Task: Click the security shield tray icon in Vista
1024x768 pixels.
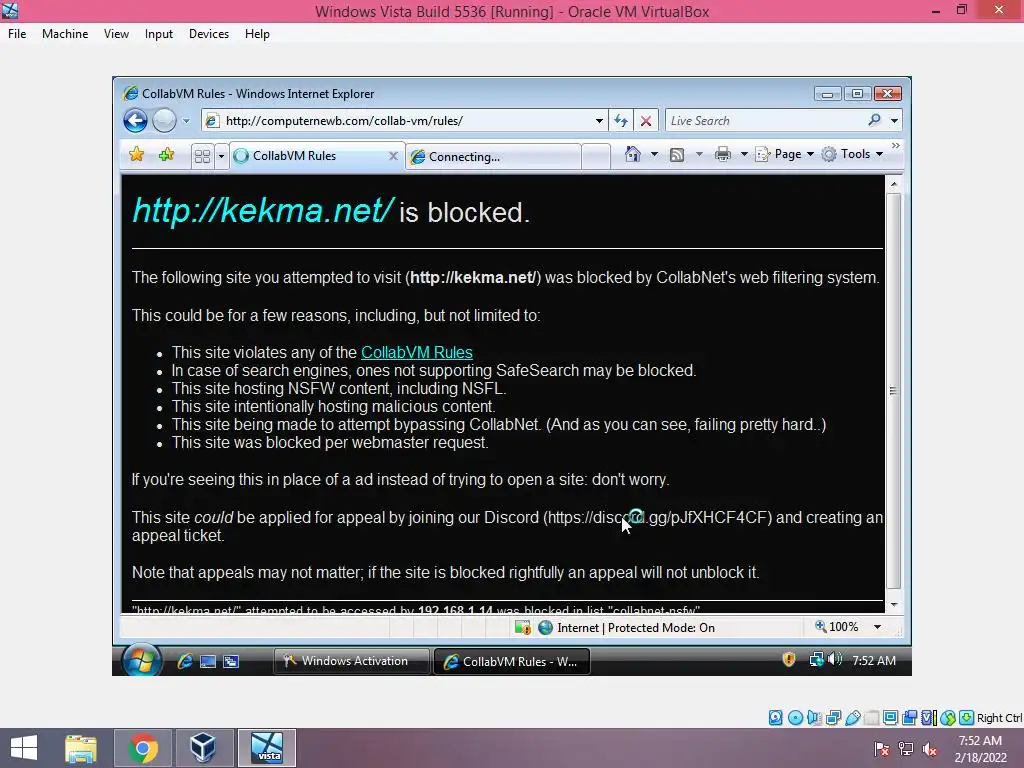Action: [789, 660]
